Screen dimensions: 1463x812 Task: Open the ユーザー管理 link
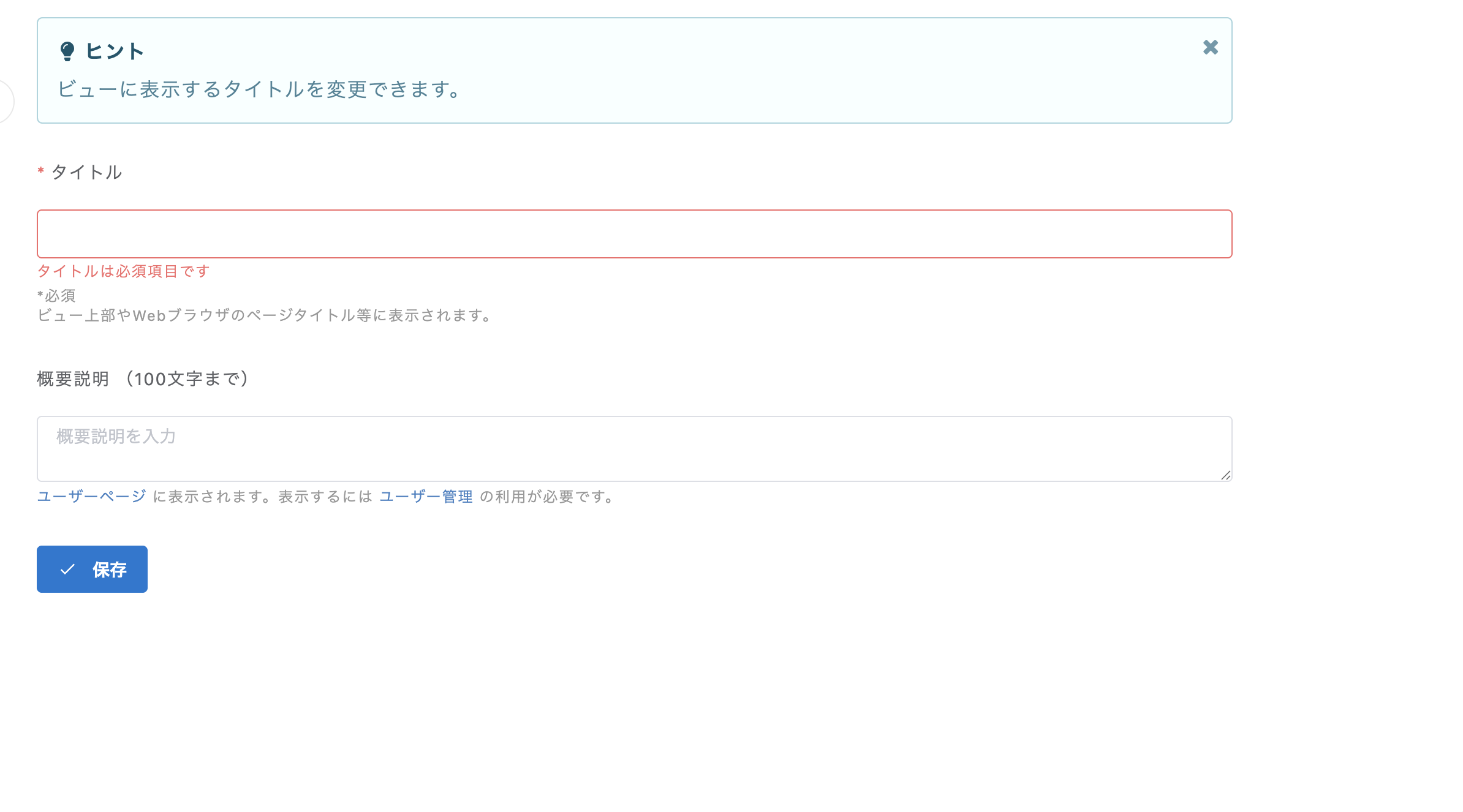(426, 497)
